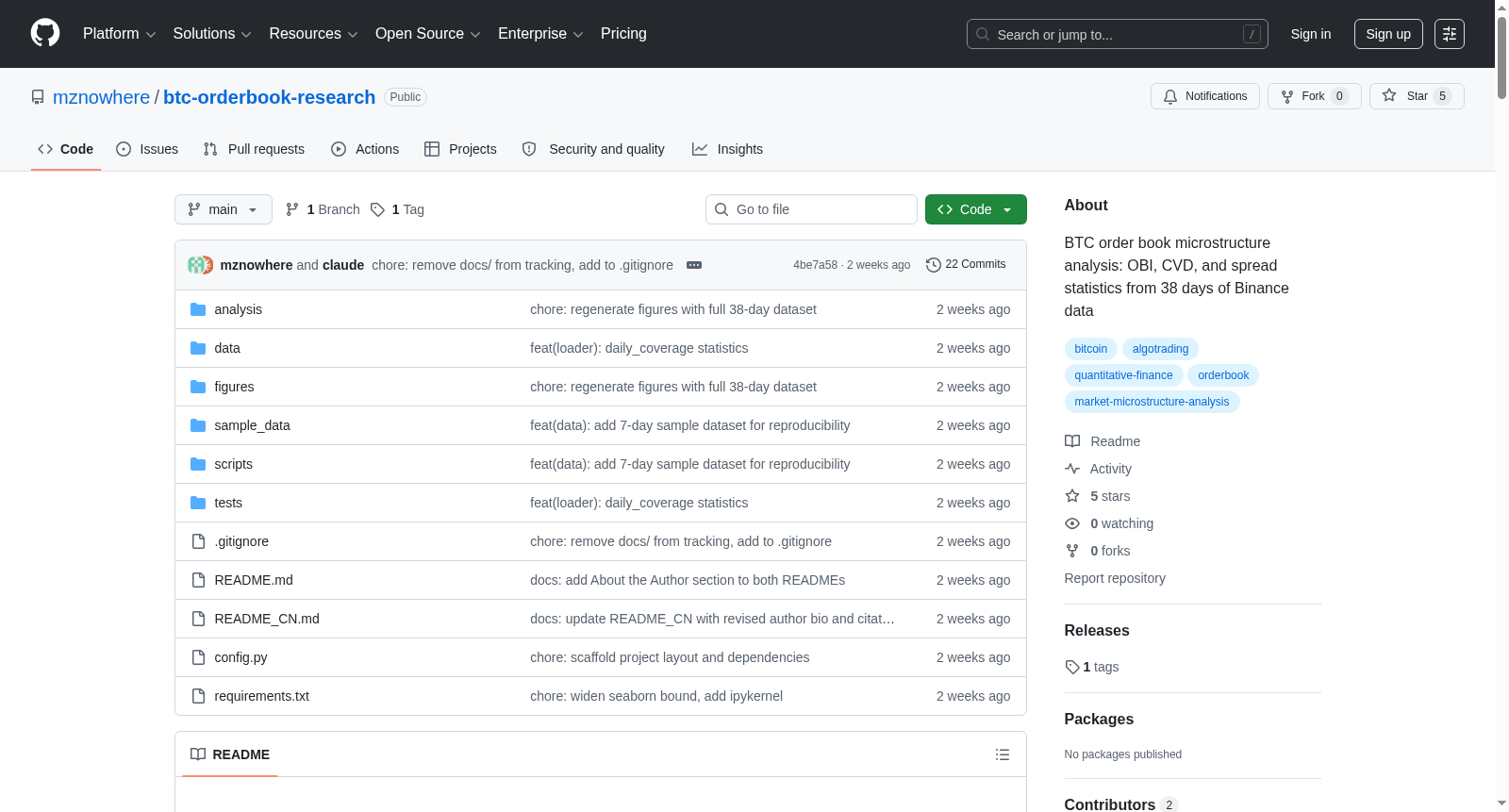Switch to the Security and quality tab
The width and height of the screenshot is (1509, 812).
593,149
